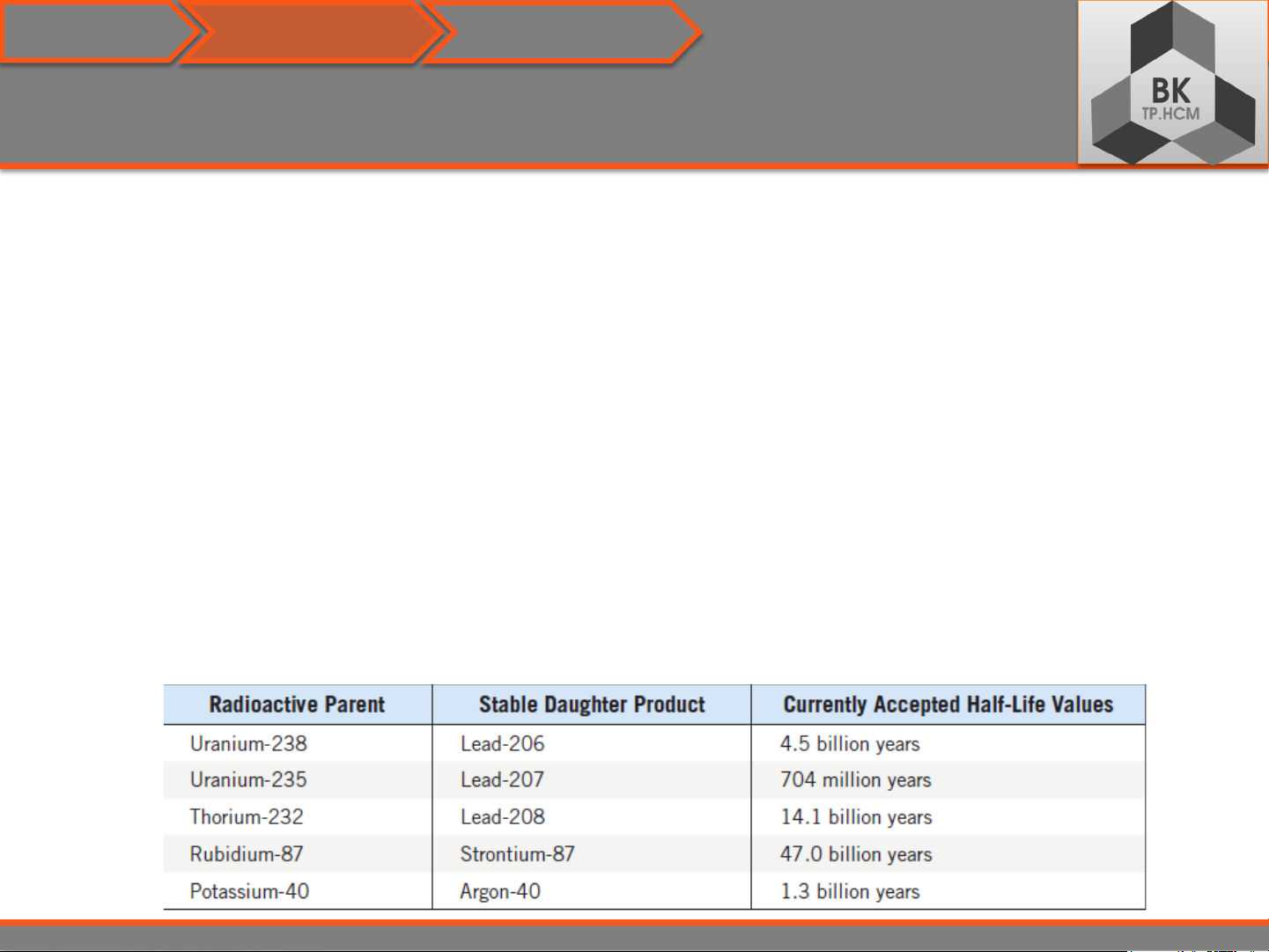The width and height of the screenshot is (1269, 952).
Task: Click the "Currently Accepted Half-Life Values" header
Action: (948, 705)
